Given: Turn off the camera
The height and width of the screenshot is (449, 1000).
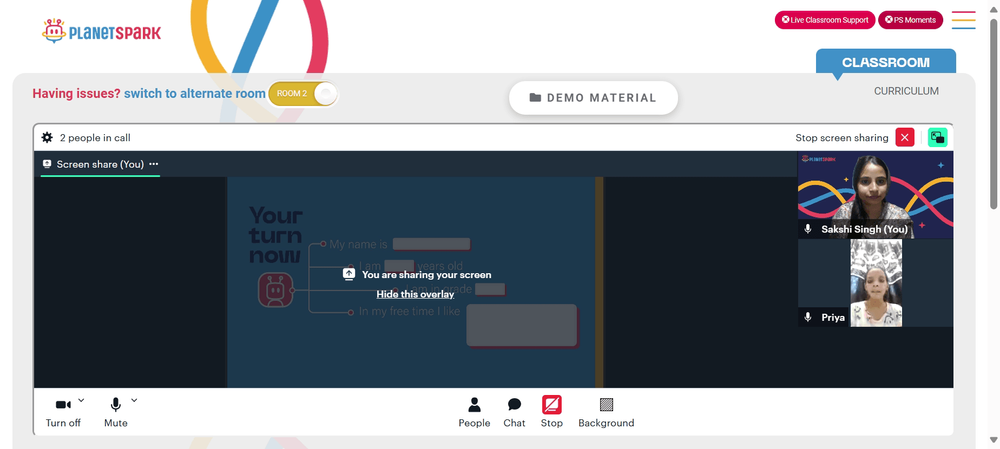Looking at the screenshot, I should click(x=63, y=412).
